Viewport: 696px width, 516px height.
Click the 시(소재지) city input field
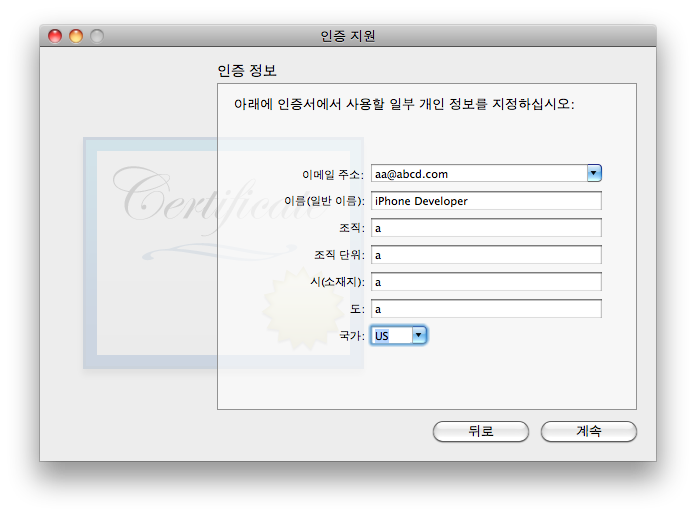click(x=486, y=282)
